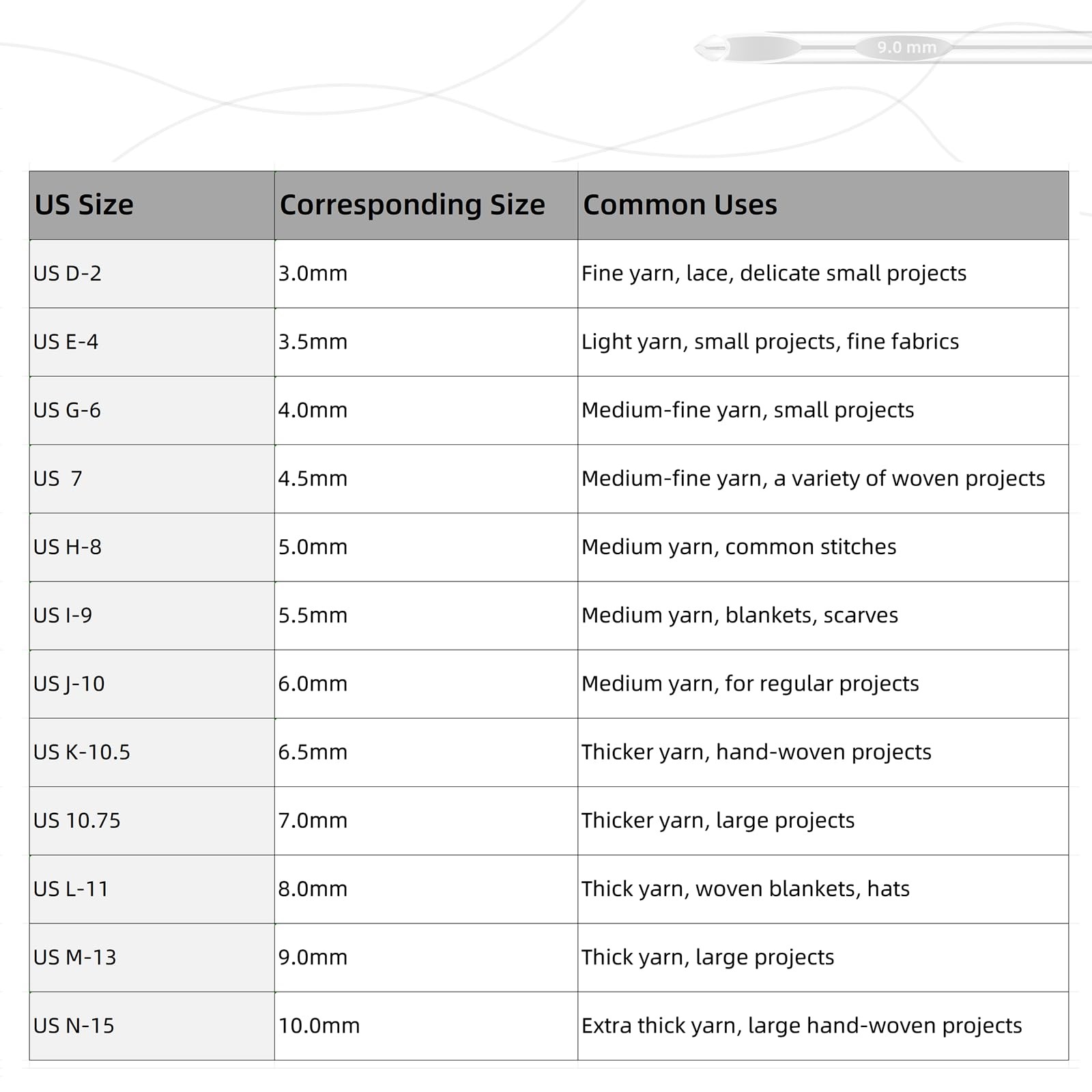The width and height of the screenshot is (1092, 1092).
Task: Select the 6.0mm size cell
Action: pyautogui.click(x=426, y=684)
